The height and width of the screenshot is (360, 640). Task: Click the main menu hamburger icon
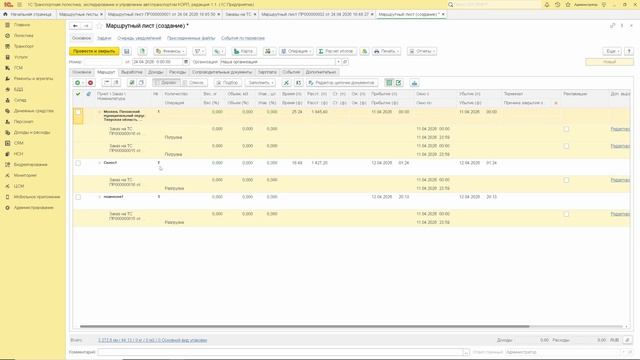(19, 4)
